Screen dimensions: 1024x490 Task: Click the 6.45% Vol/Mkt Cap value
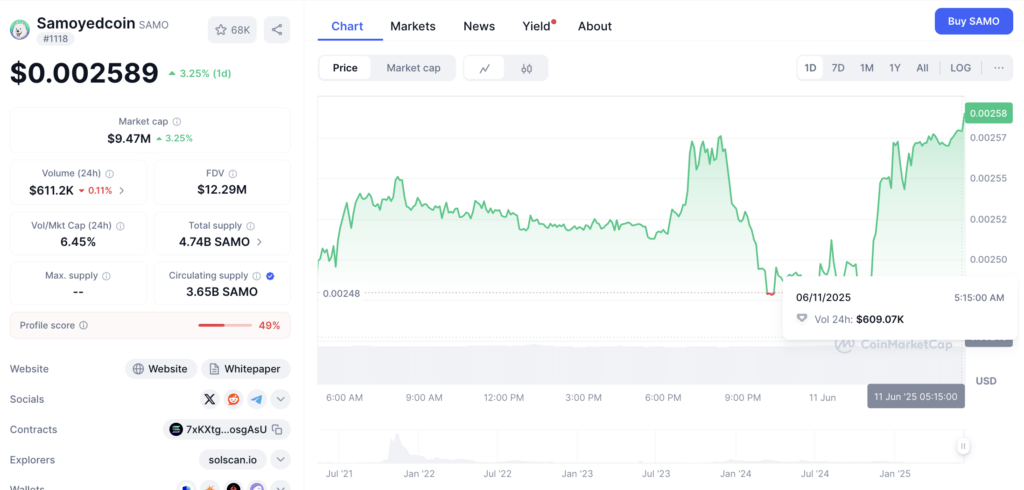tap(78, 242)
